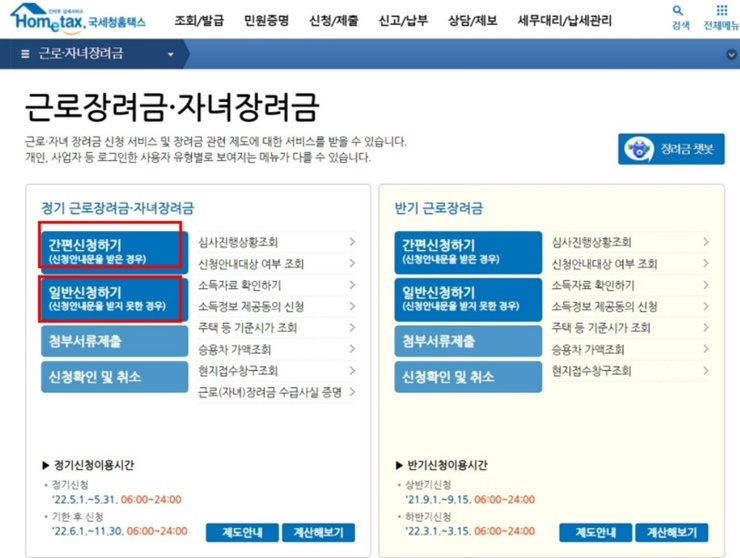740x558 pixels.
Task: Click 제도안내 button in the 반기 panel
Action: pyautogui.click(x=596, y=533)
